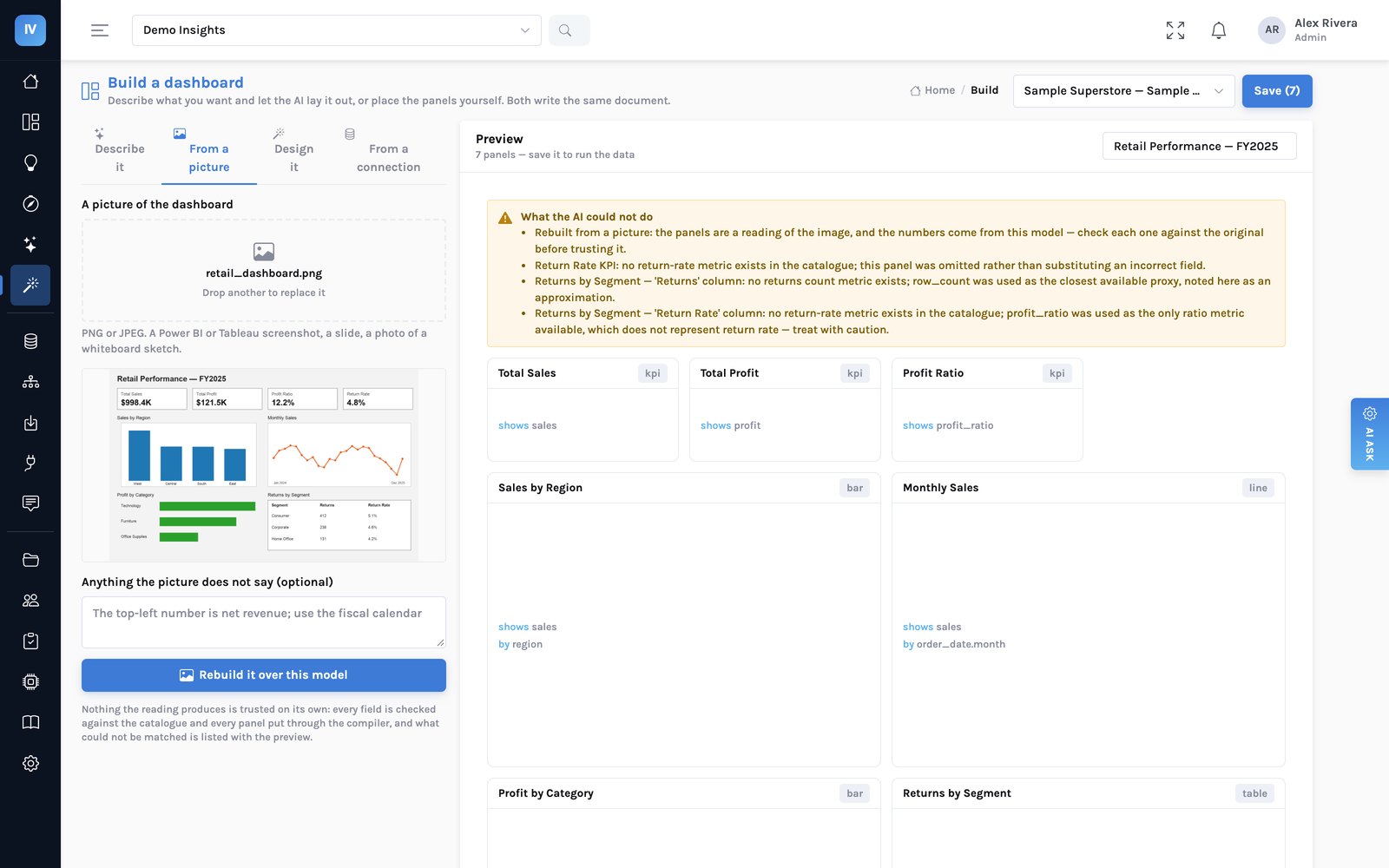
Task: Enter fullscreen with the expand icon
Action: [1175, 30]
